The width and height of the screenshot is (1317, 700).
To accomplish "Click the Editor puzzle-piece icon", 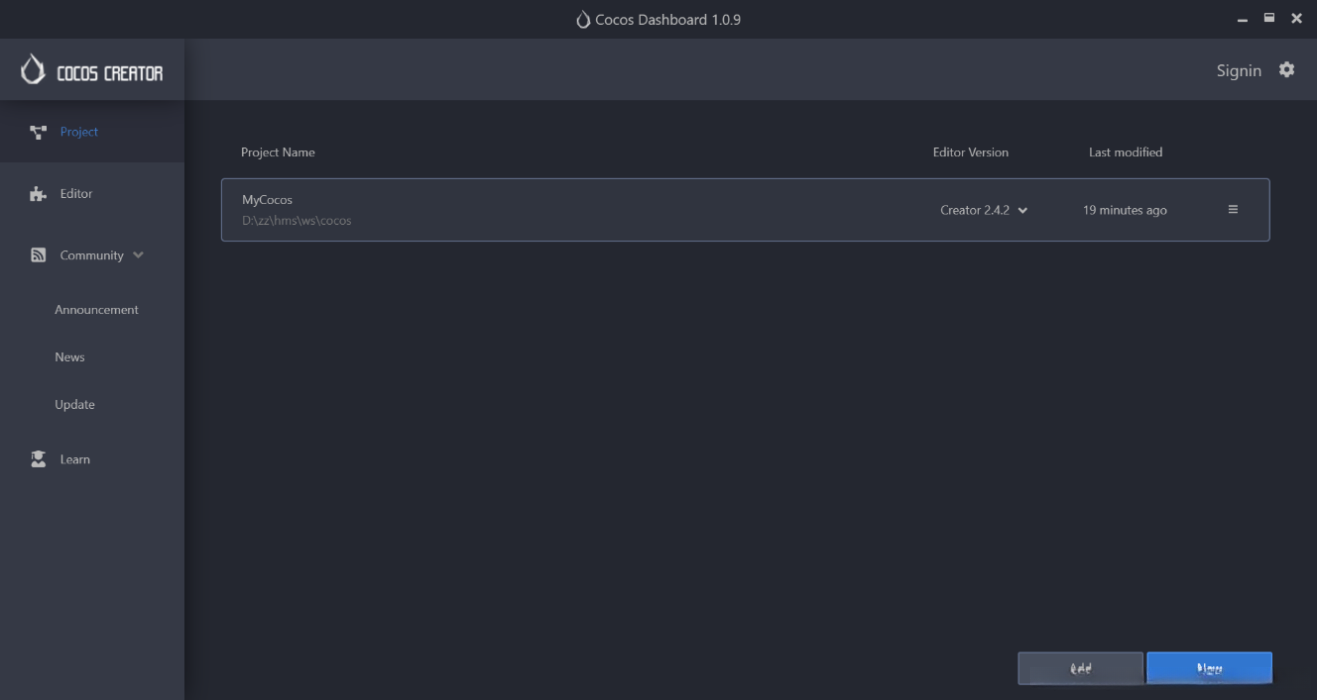I will [x=38, y=194].
